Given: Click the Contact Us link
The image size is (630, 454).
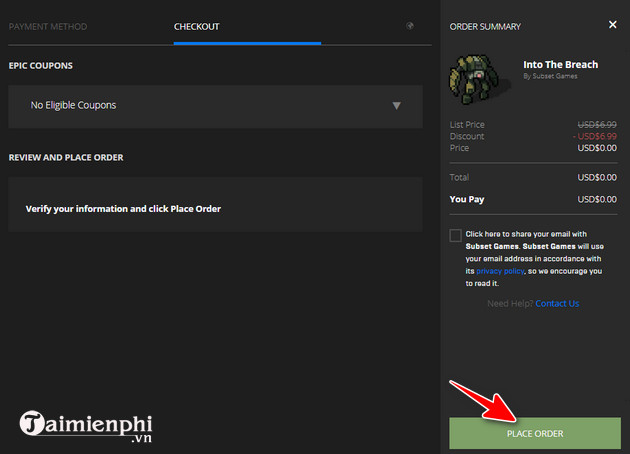Looking at the screenshot, I should 557,304.
